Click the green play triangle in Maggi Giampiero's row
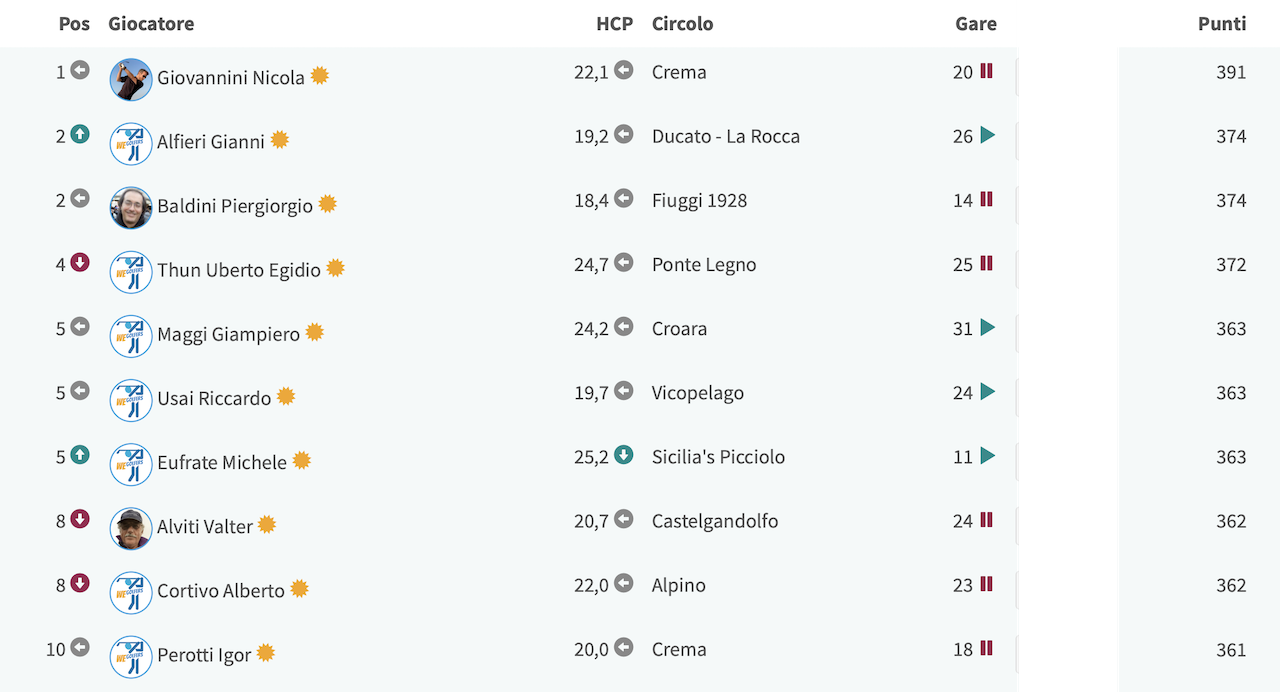 (x=988, y=327)
